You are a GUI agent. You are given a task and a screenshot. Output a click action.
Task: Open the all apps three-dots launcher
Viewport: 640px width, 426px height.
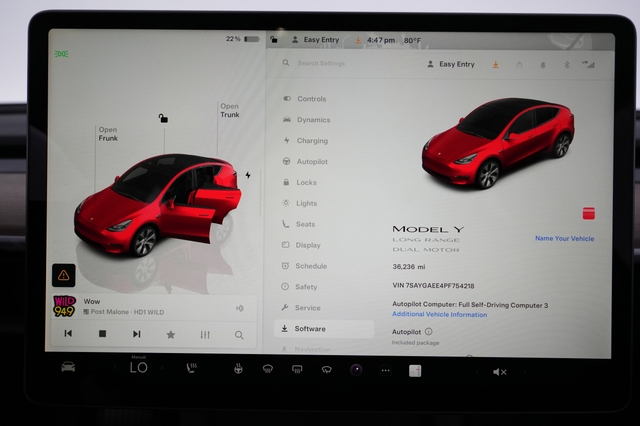(385, 371)
